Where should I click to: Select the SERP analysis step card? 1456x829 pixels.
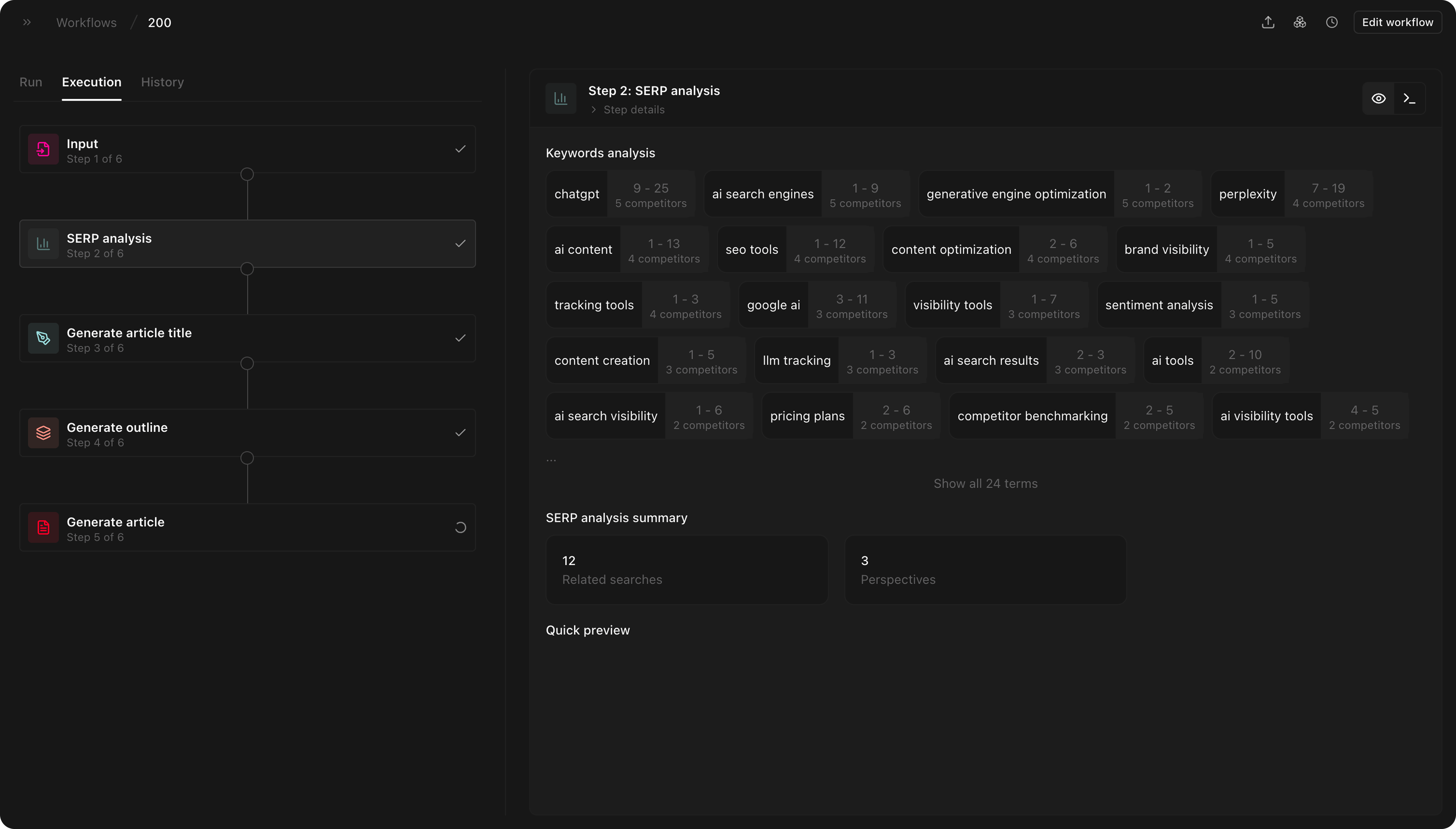[x=247, y=244]
